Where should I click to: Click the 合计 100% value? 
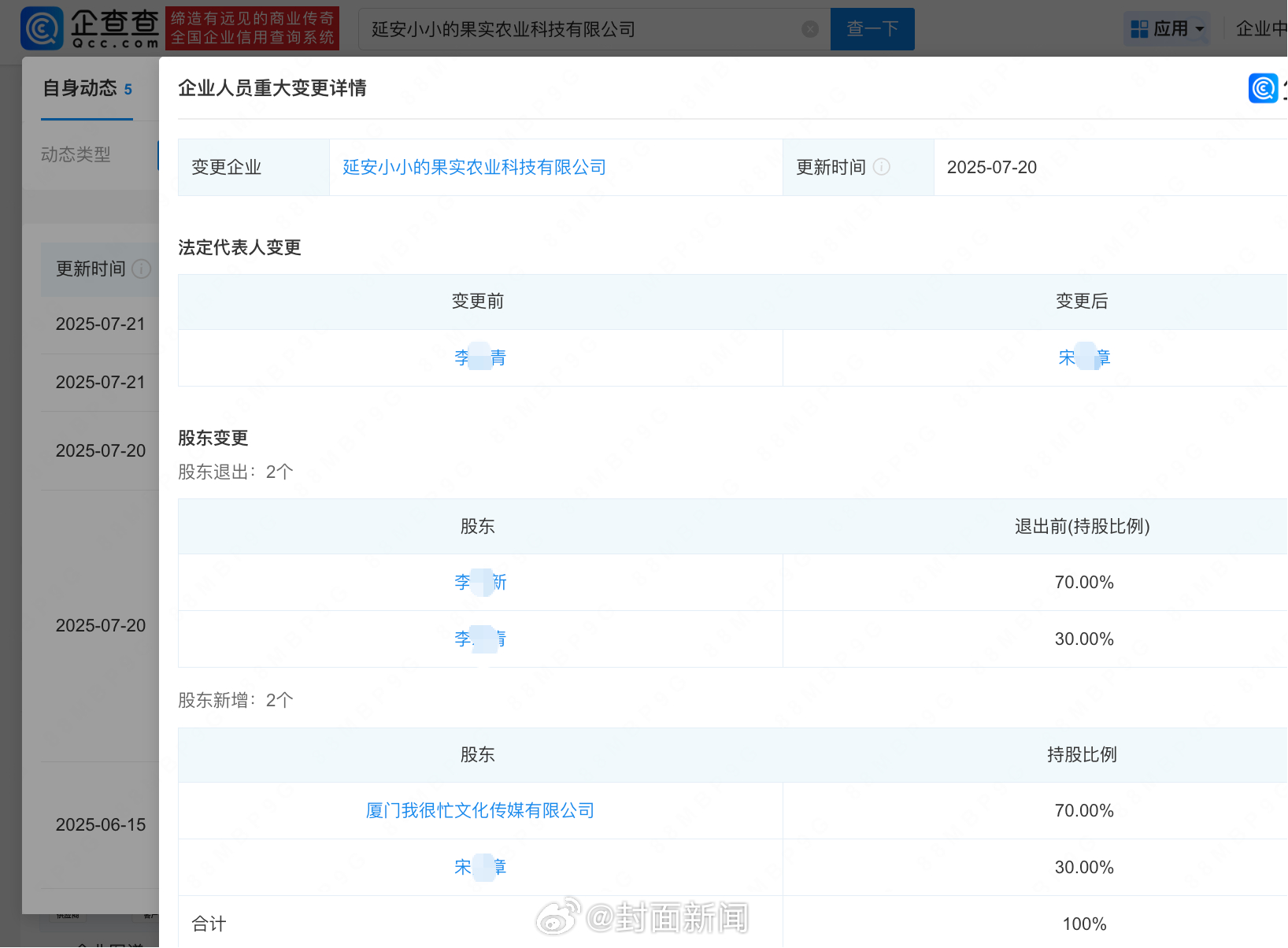point(1084,924)
